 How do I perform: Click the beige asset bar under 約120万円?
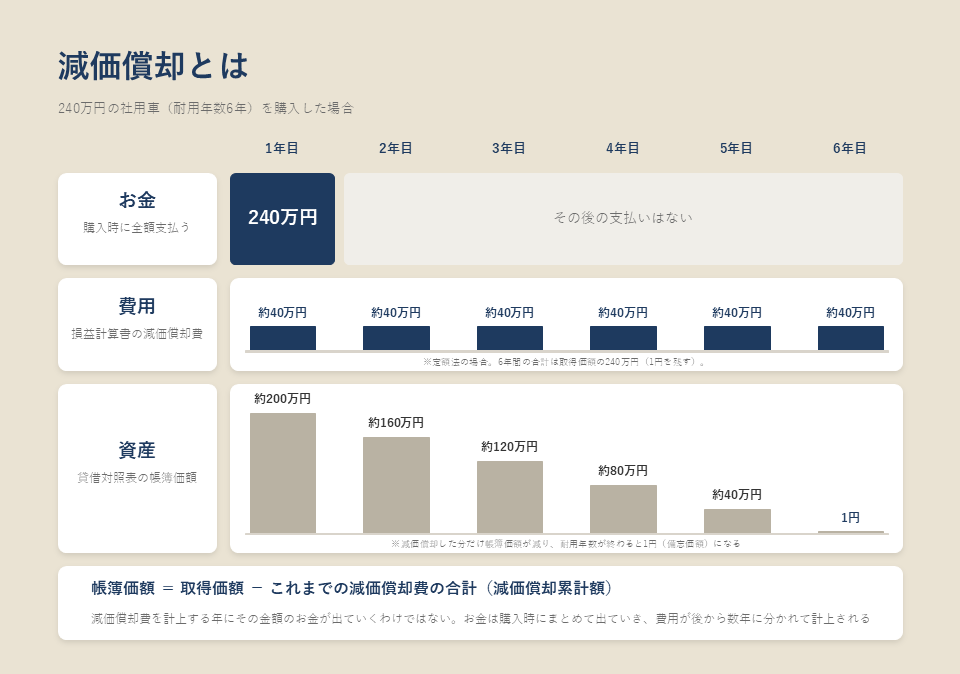[510, 497]
